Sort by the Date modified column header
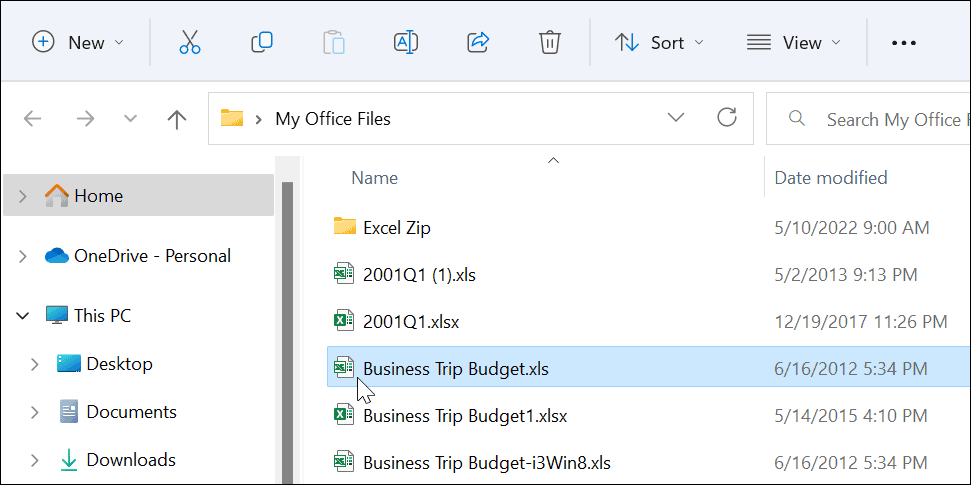This screenshot has width=971, height=485. pos(831,178)
